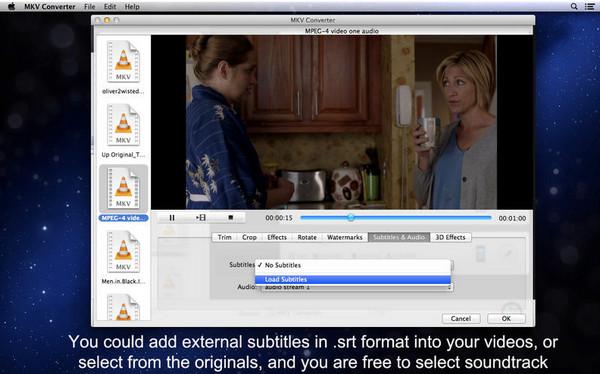The image size is (600, 374).
Task: Switch to the Trim tab
Action: [x=224, y=237]
